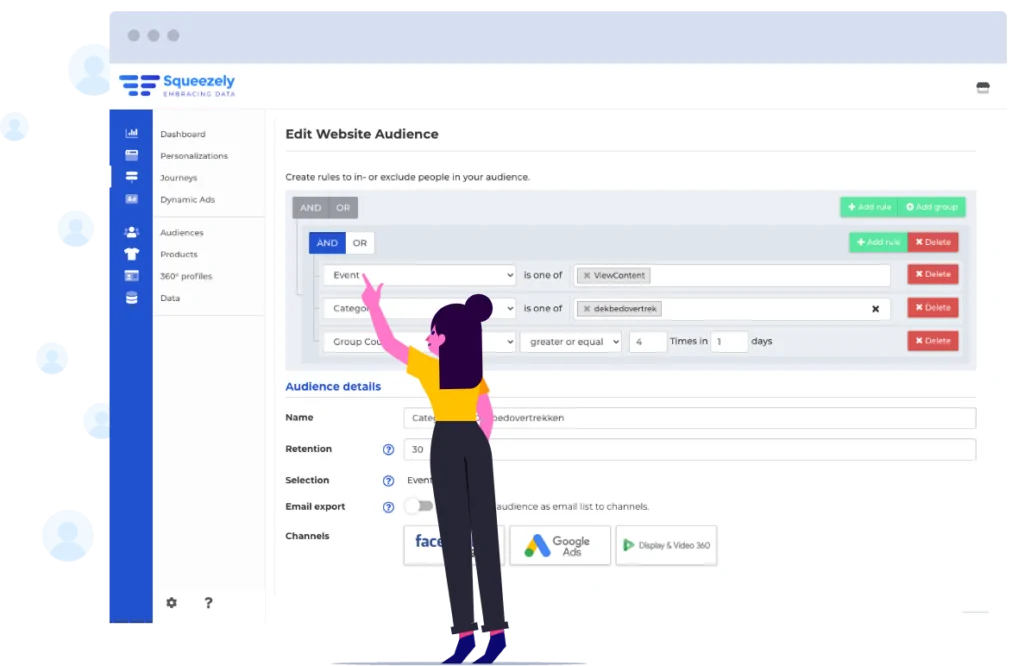Click the Retention input field
Viewport: 1024px width, 666px height.
(700, 450)
